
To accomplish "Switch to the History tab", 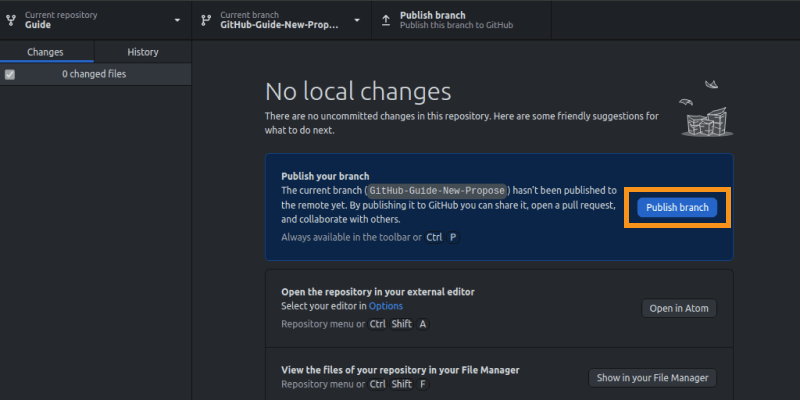I will 143,52.
